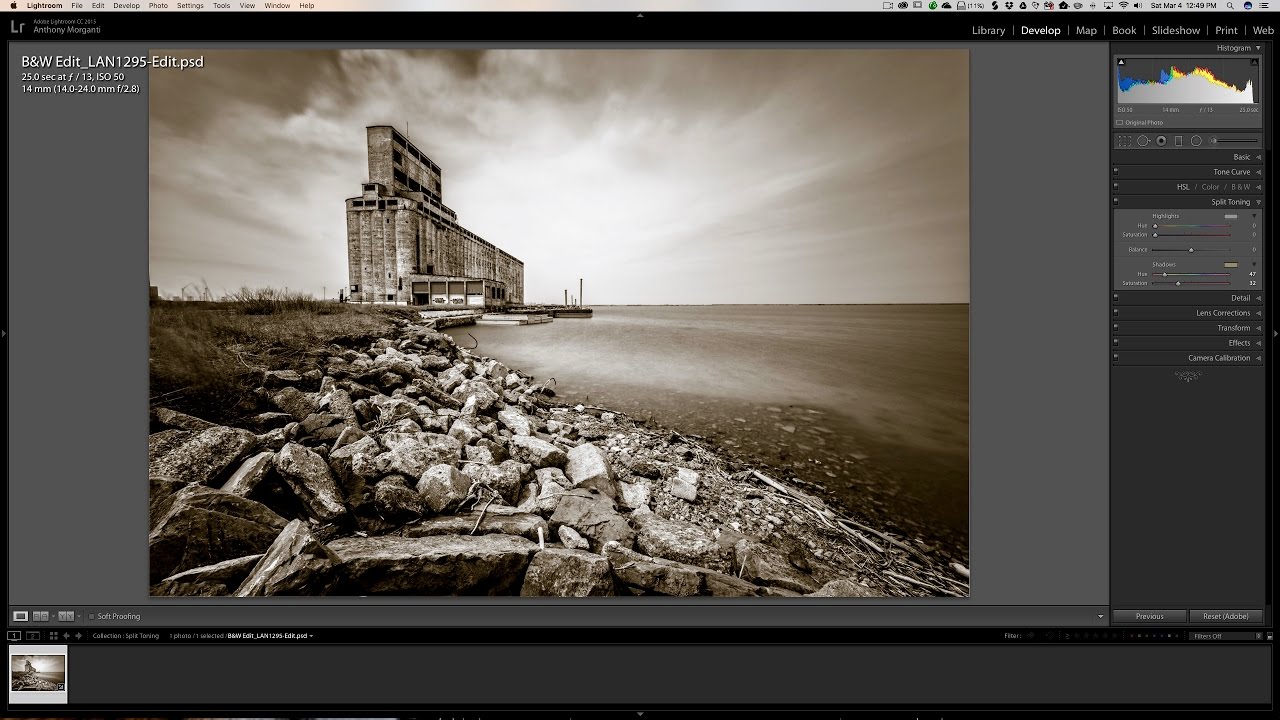Open macOS Spotlight search
This screenshot has height=720, width=1280.
point(1229,6)
